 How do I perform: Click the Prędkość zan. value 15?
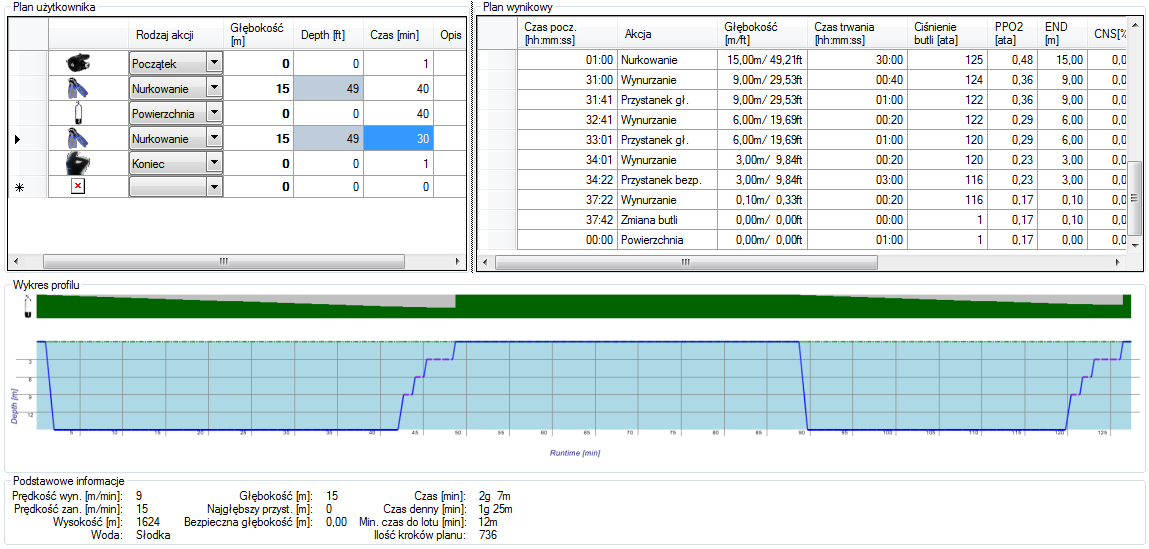coord(142,509)
